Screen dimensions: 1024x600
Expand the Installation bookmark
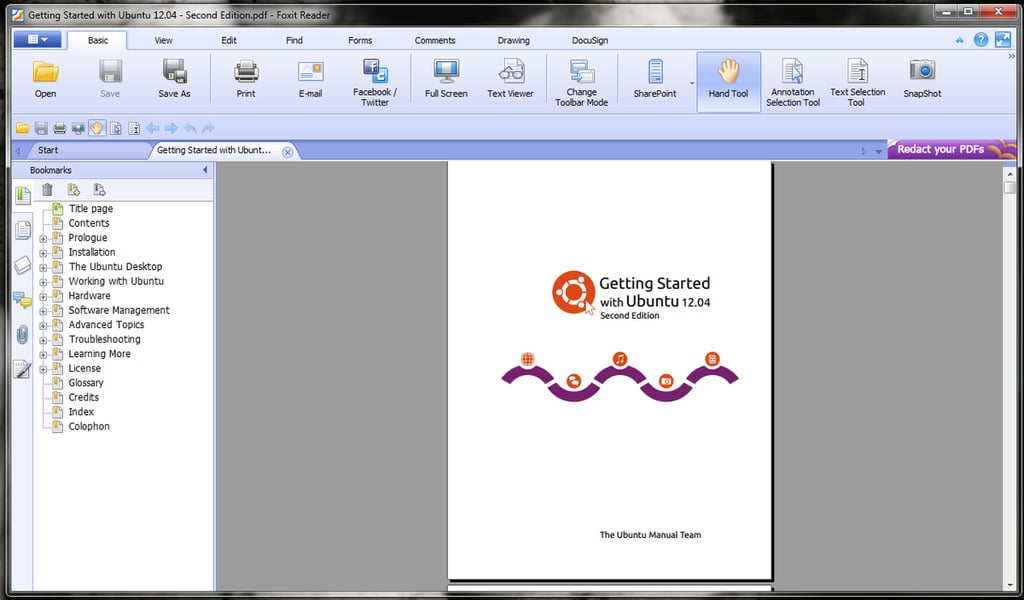coord(43,253)
